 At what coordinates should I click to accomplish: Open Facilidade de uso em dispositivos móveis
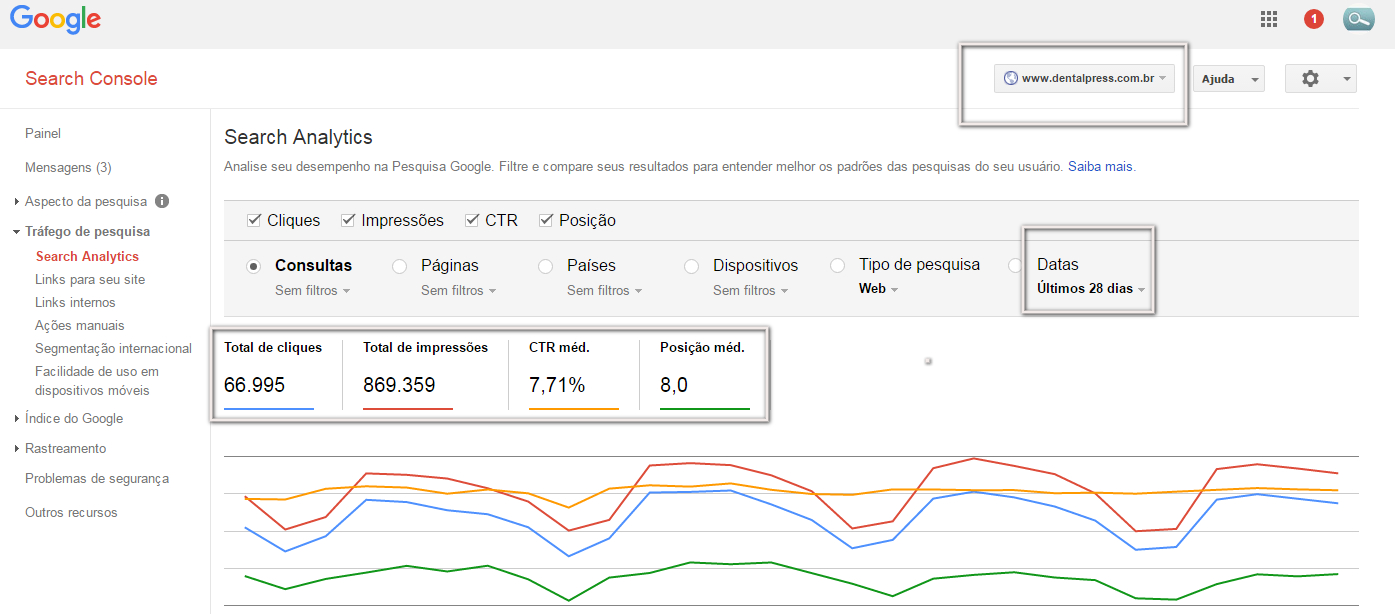(x=97, y=381)
